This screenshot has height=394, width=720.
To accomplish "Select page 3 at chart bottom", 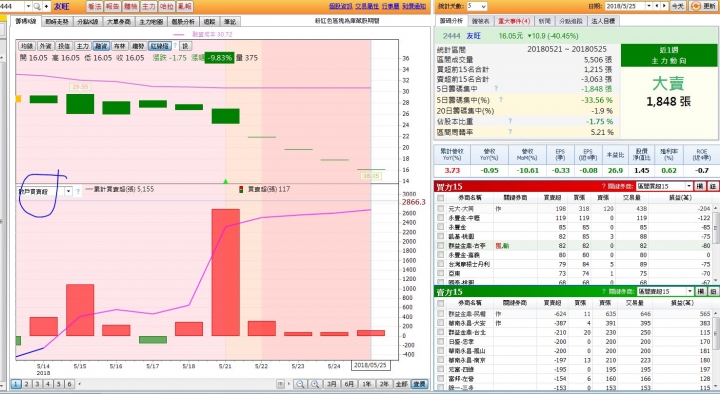I will pos(37,384).
